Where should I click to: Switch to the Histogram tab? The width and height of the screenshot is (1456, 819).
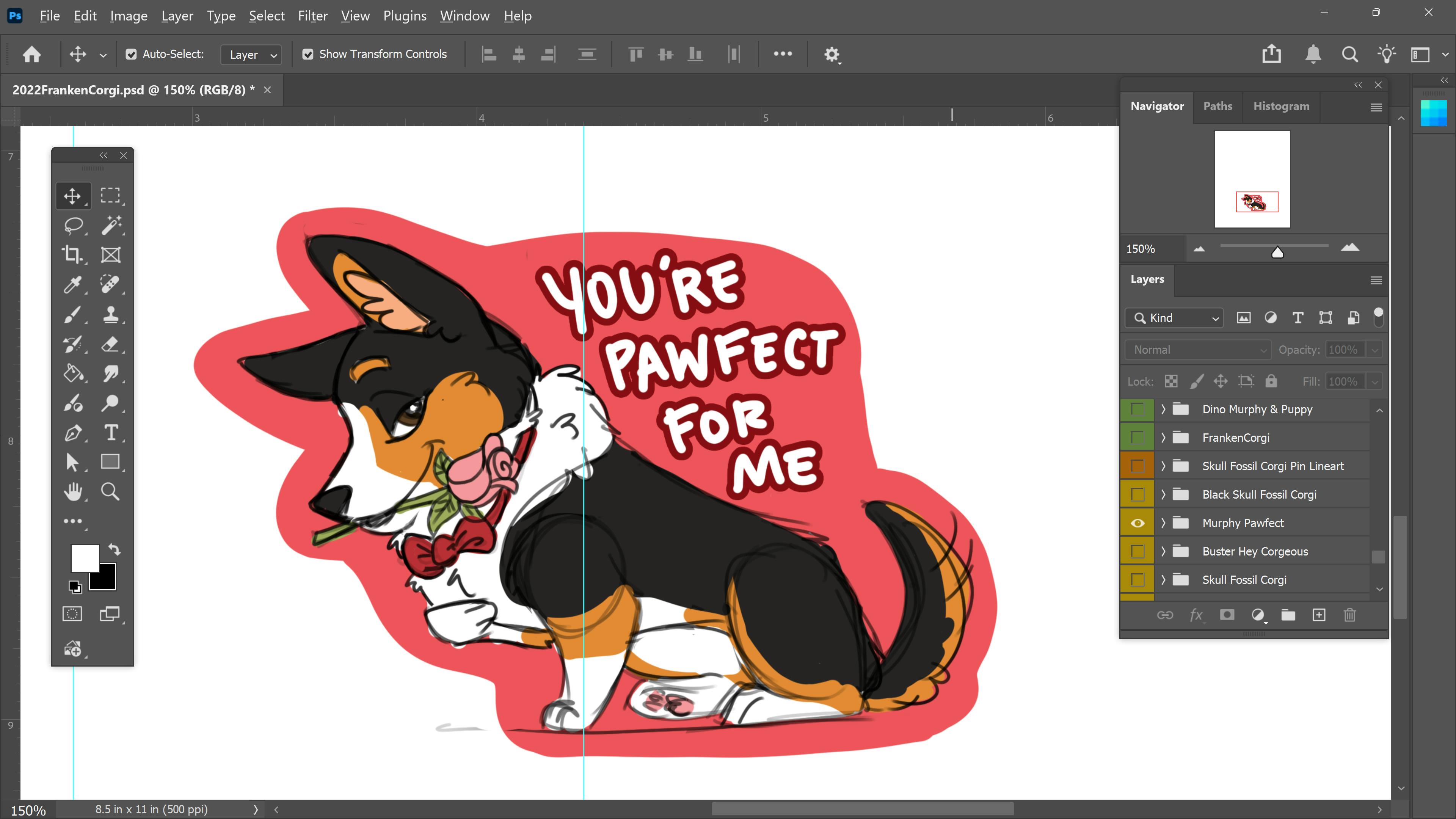[x=1281, y=106]
